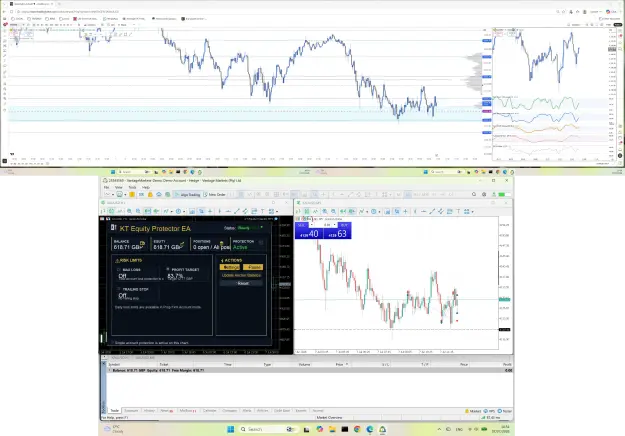The height and width of the screenshot is (436, 625).
Task: Click Reset button in EA Actions
Action: tap(243, 283)
